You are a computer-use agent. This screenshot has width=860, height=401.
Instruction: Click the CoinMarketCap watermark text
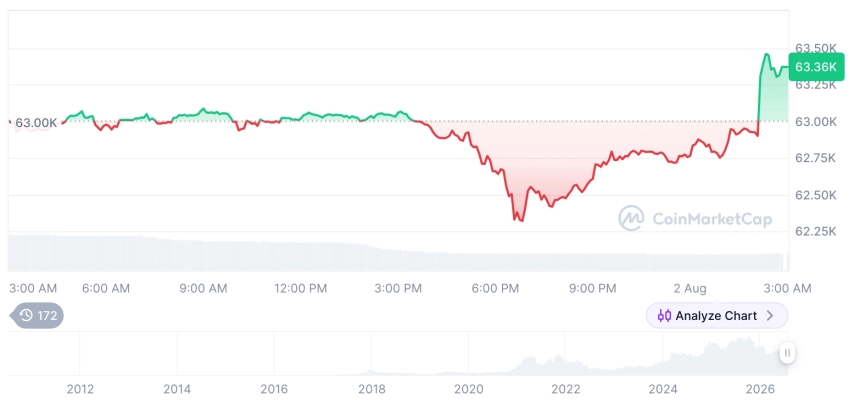coord(712,219)
